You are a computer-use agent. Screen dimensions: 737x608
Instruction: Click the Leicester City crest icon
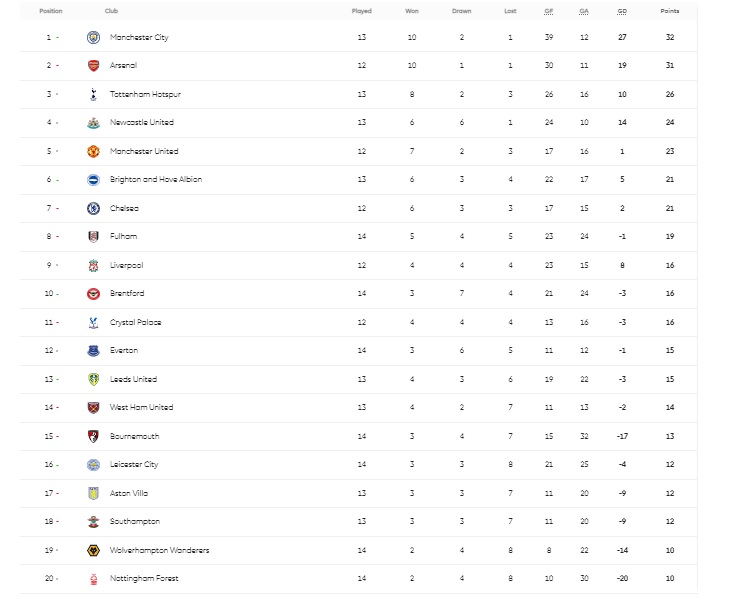point(93,464)
